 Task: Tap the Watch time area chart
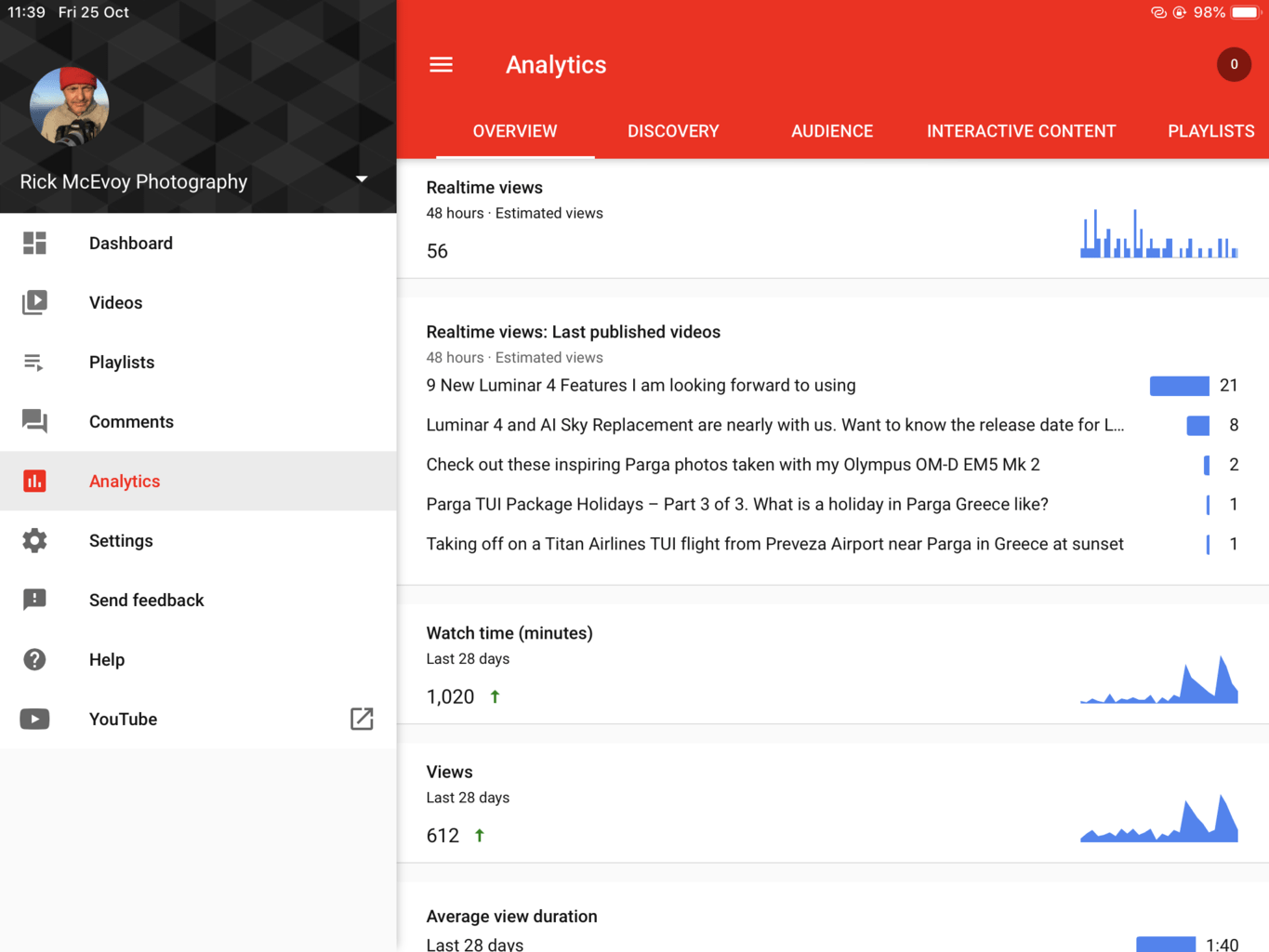(x=1159, y=679)
